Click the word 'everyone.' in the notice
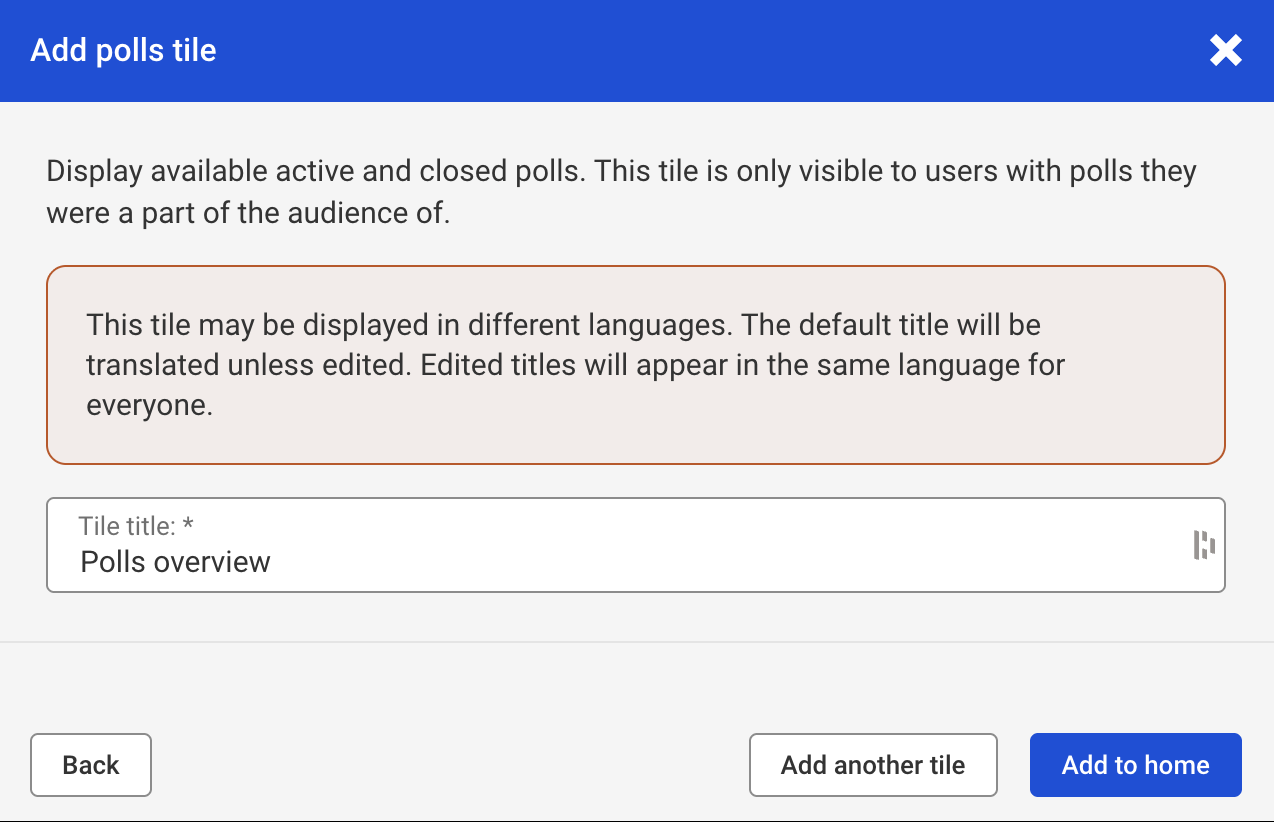The height and width of the screenshot is (822, 1274). 149,406
